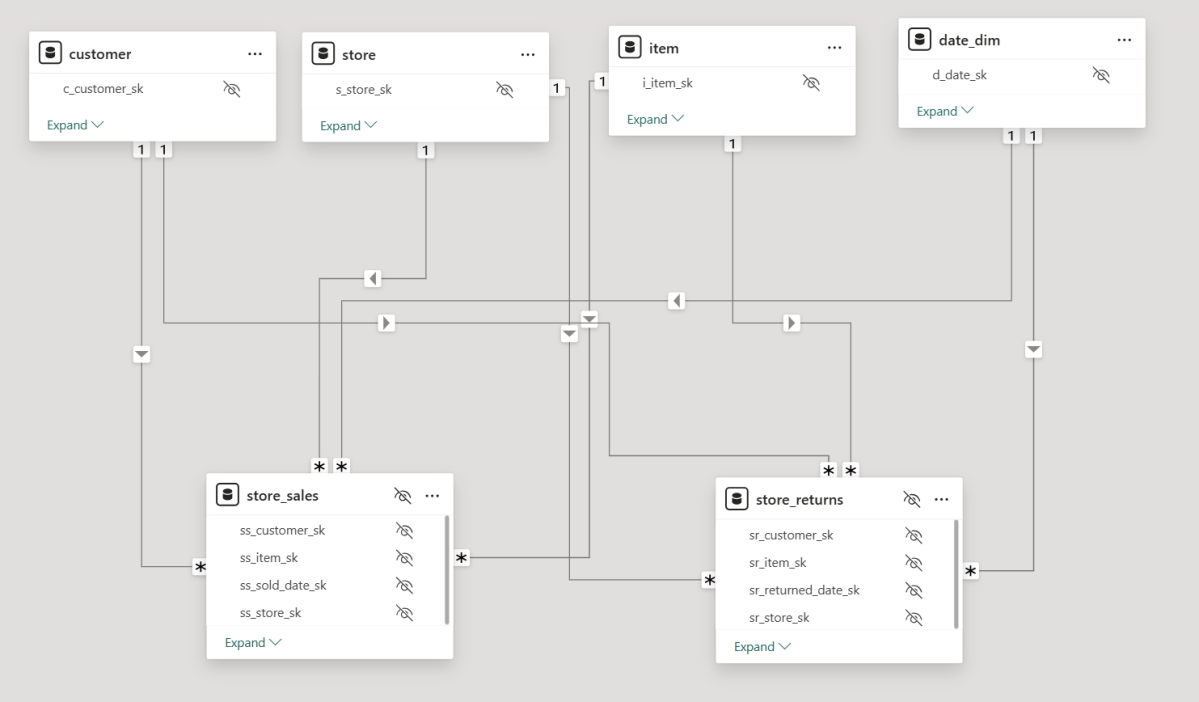Expand the customer table fields

click(75, 125)
